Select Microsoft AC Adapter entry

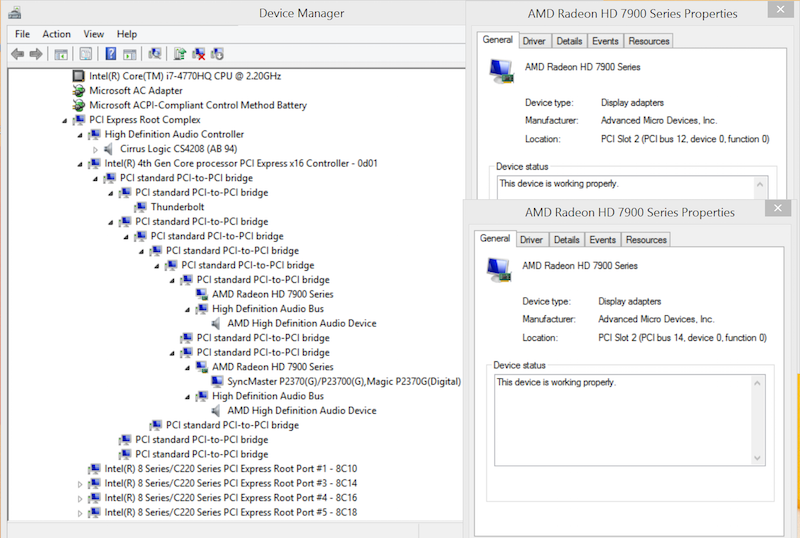[x=136, y=91]
